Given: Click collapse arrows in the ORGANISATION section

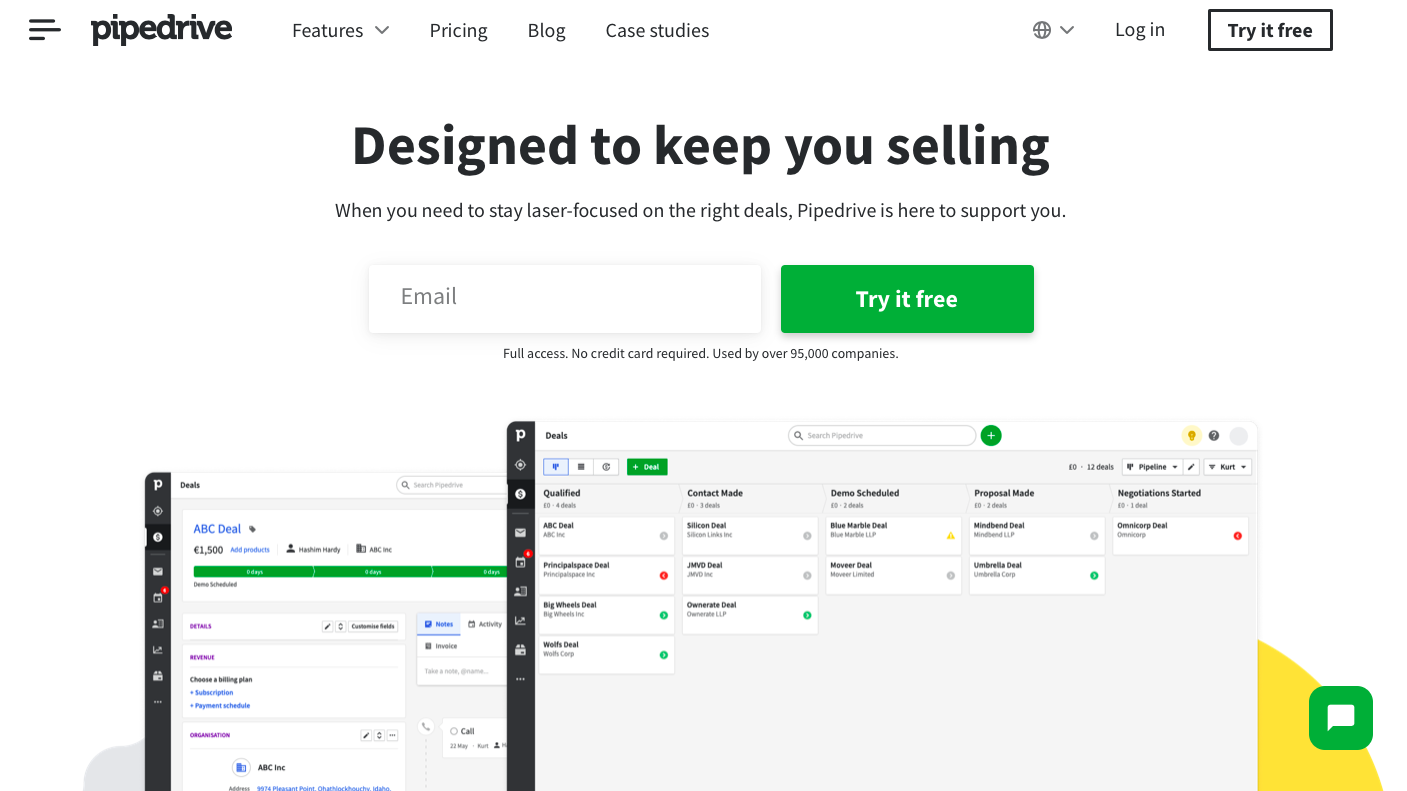Looking at the screenshot, I should (x=379, y=735).
